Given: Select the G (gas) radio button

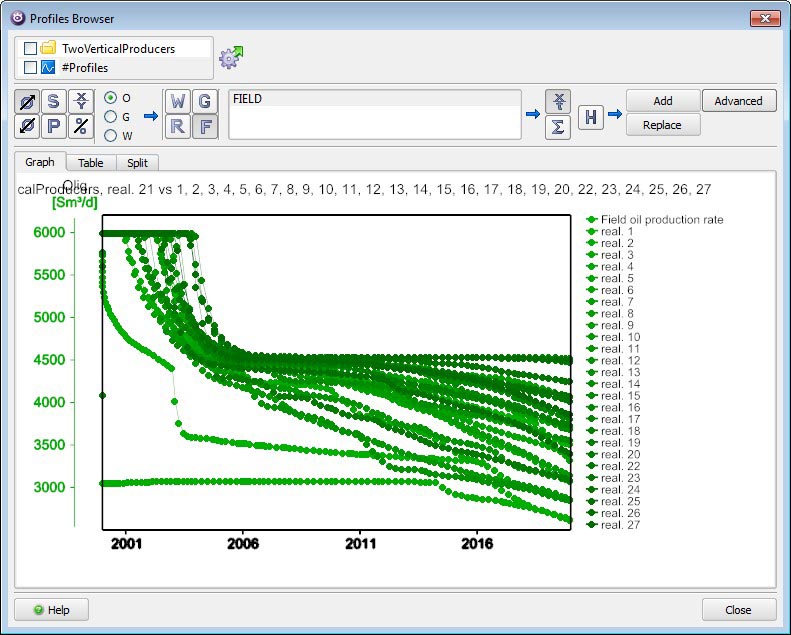Looking at the screenshot, I should pos(110,117).
